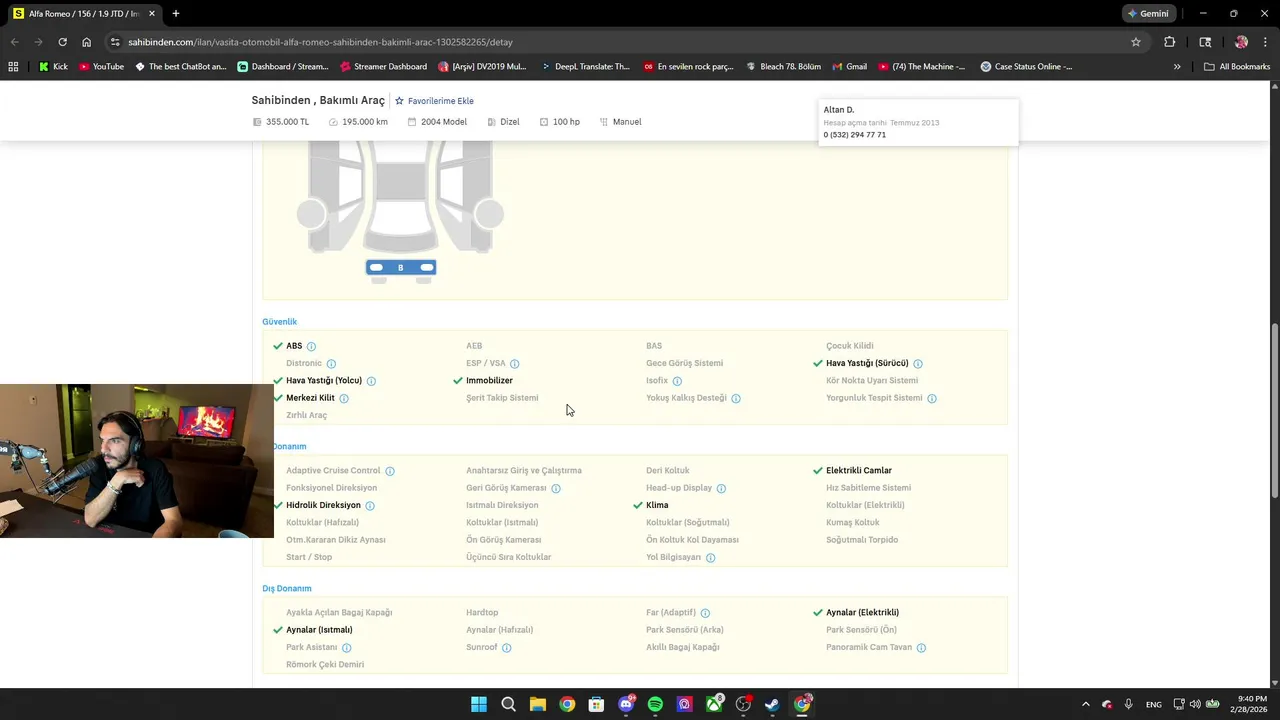Click the Elektrikli Camlar feature text
Viewport: 1280px width, 720px height.
coord(859,471)
